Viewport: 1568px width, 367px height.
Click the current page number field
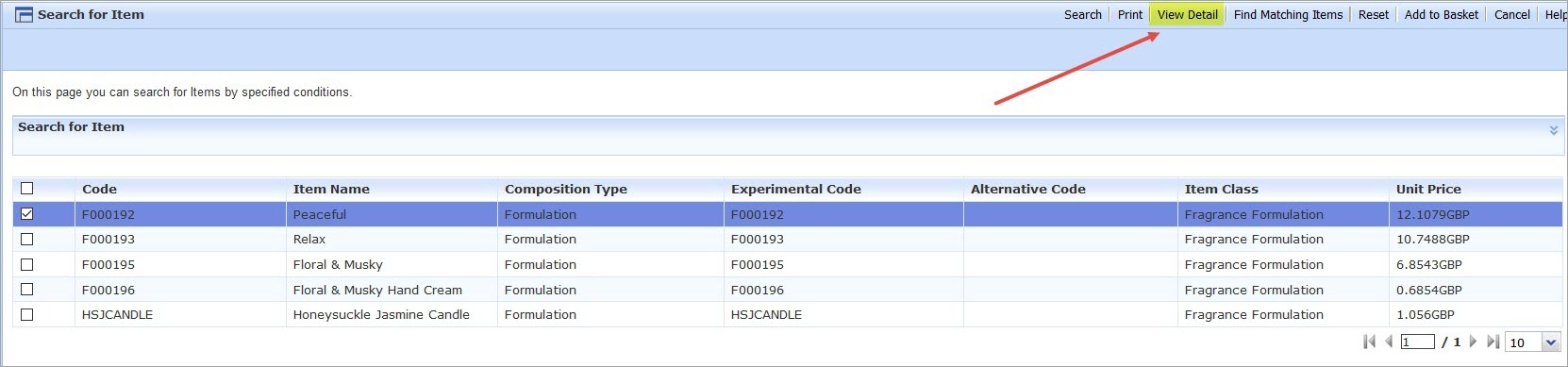tap(1417, 342)
